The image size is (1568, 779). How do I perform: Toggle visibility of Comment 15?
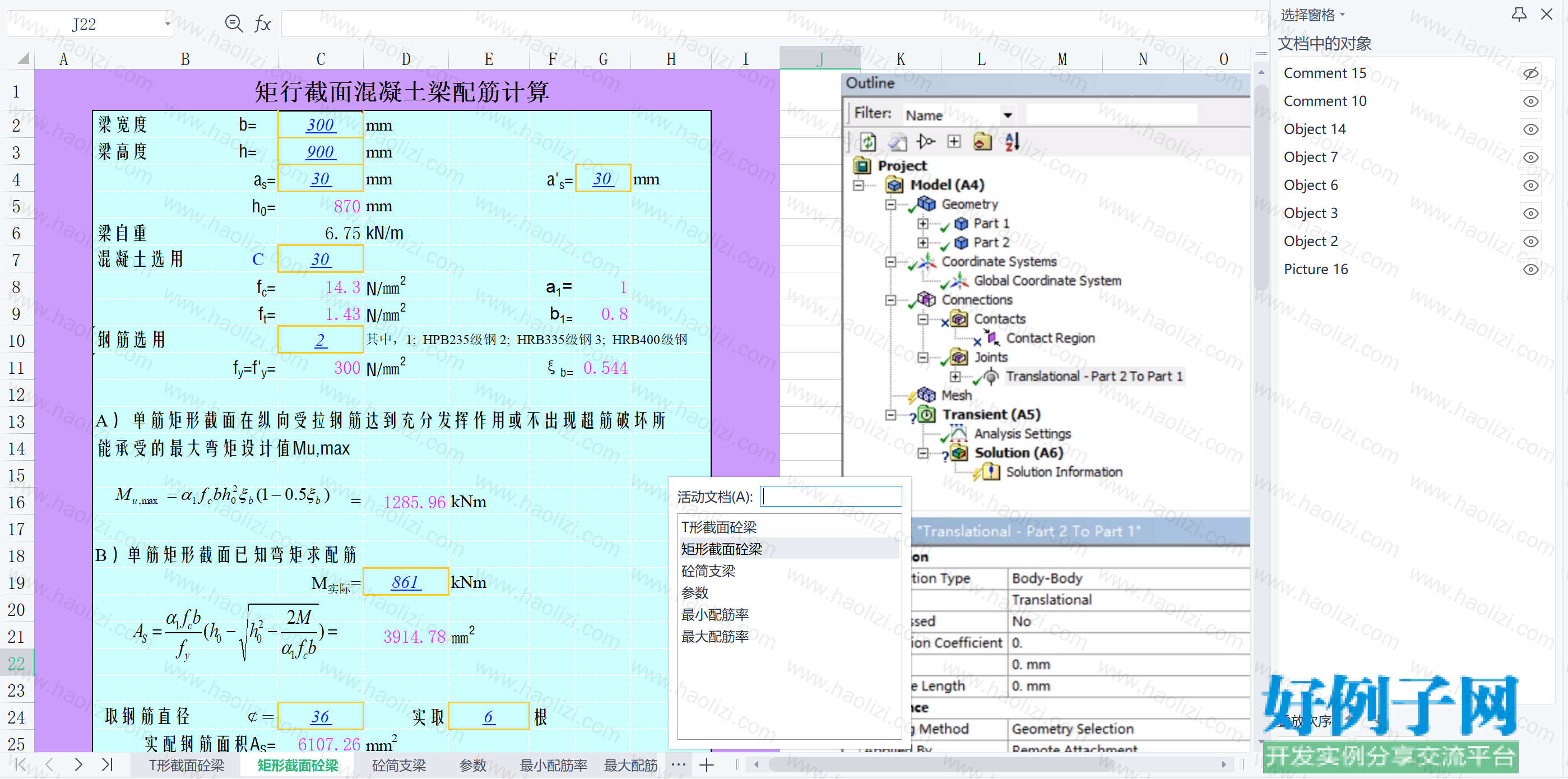coord(1531,73)
